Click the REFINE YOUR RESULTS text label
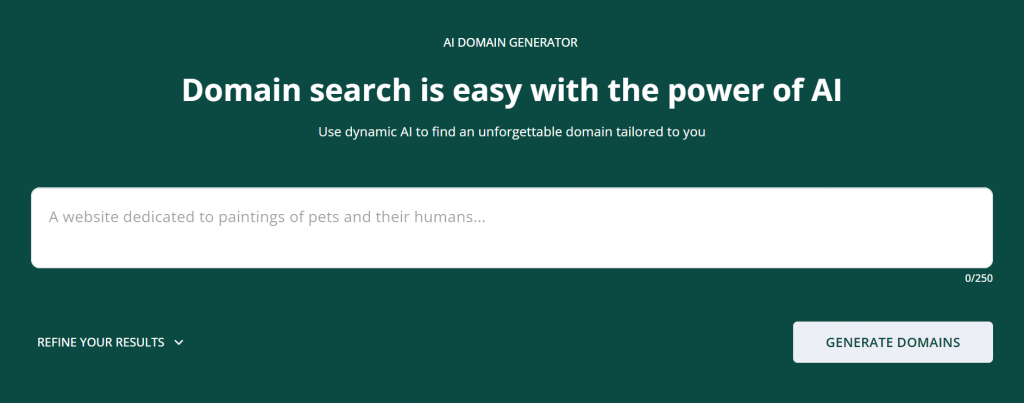The image size is (1024, 403). click(x=100, y=342)
